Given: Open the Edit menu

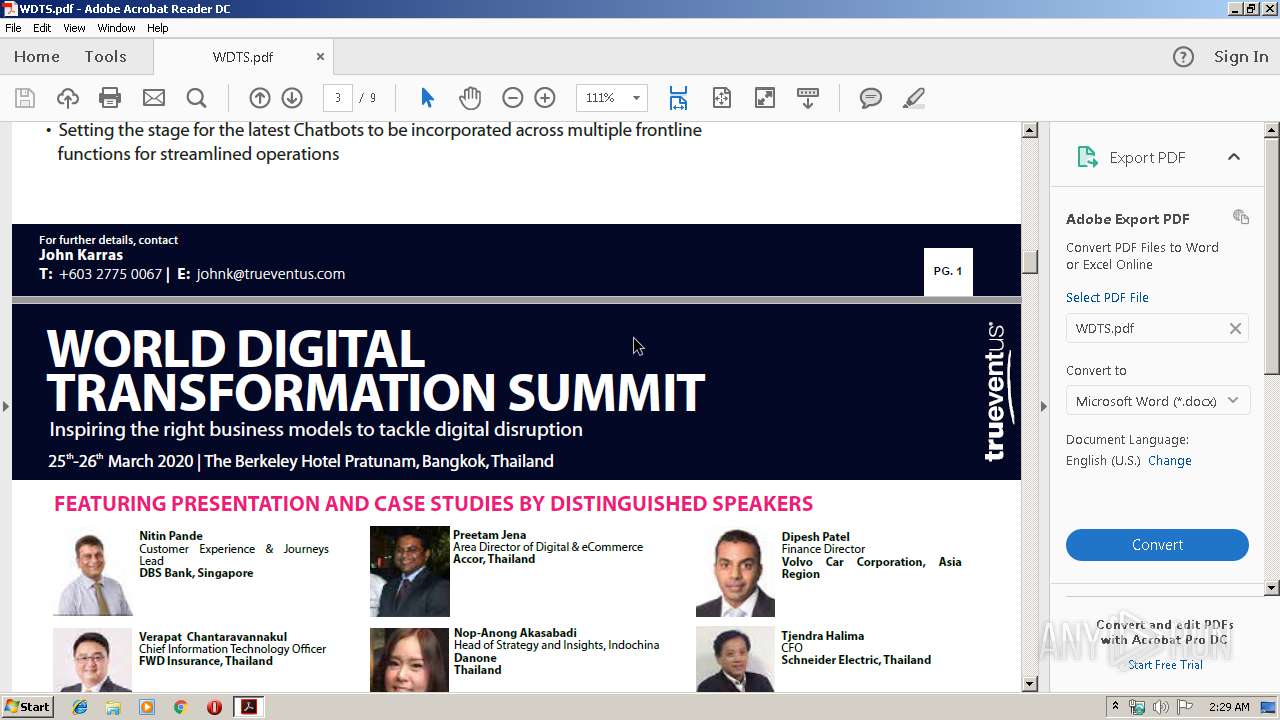Looking at the screenshot, I should [42, 28].
